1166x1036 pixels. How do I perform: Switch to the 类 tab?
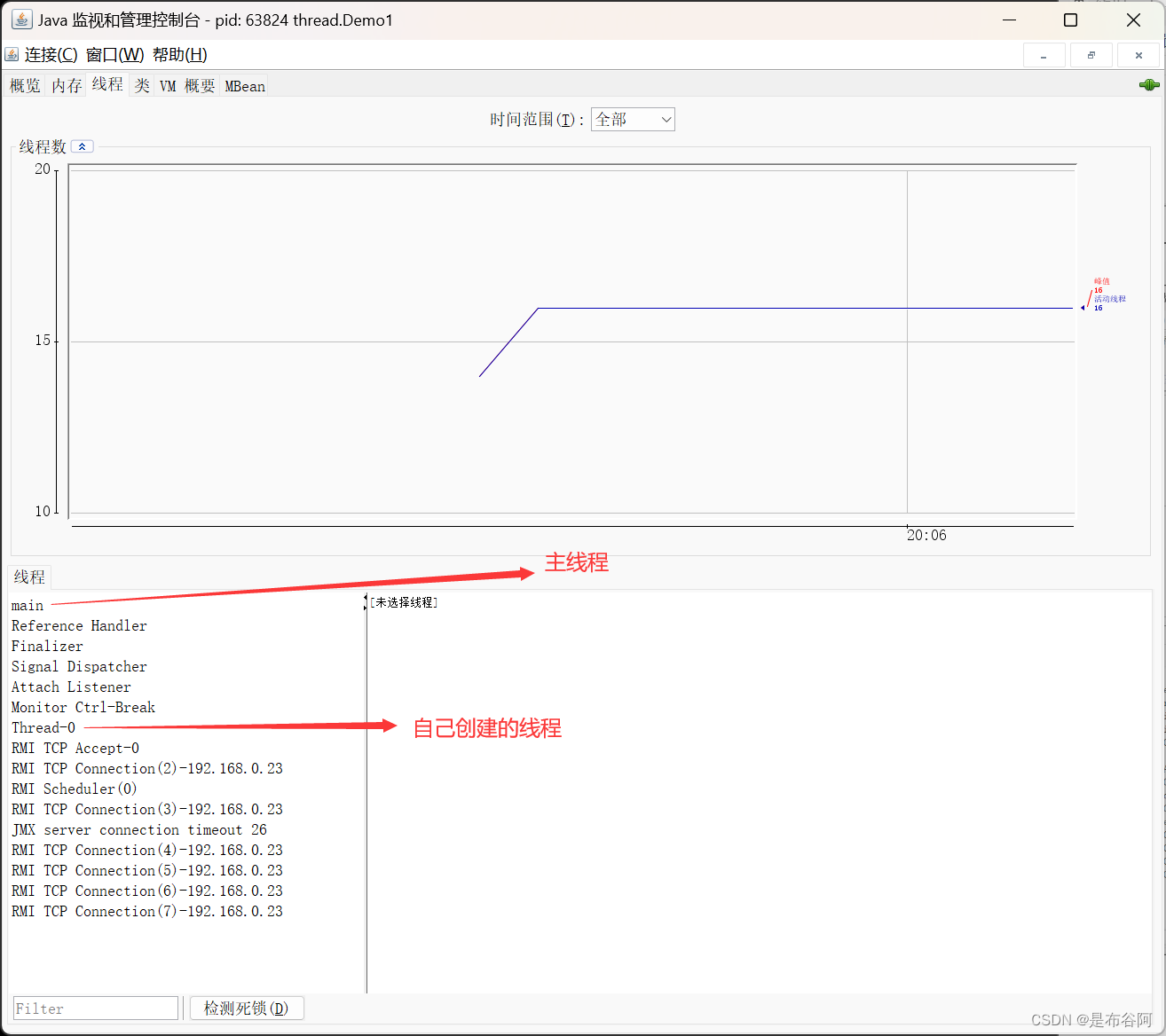pos(142,86)
